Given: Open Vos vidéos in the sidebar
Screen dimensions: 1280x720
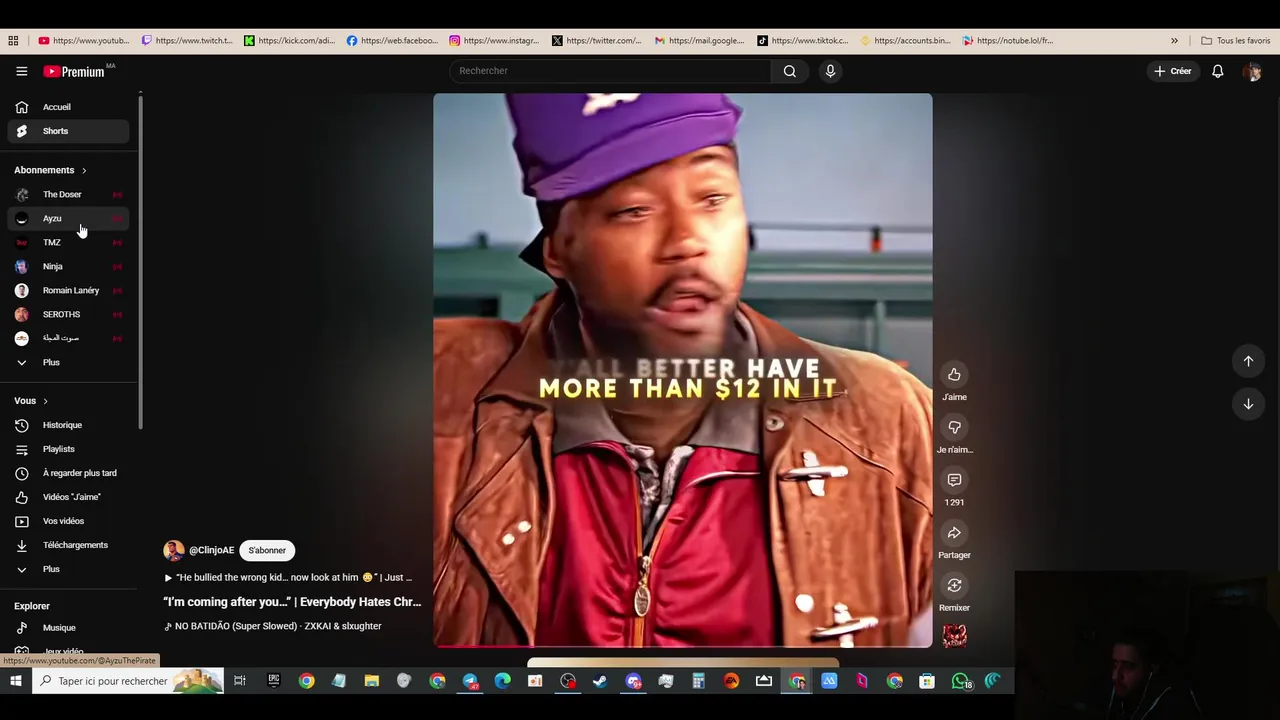Looking at the screenshot, I should tap(68, 521).
